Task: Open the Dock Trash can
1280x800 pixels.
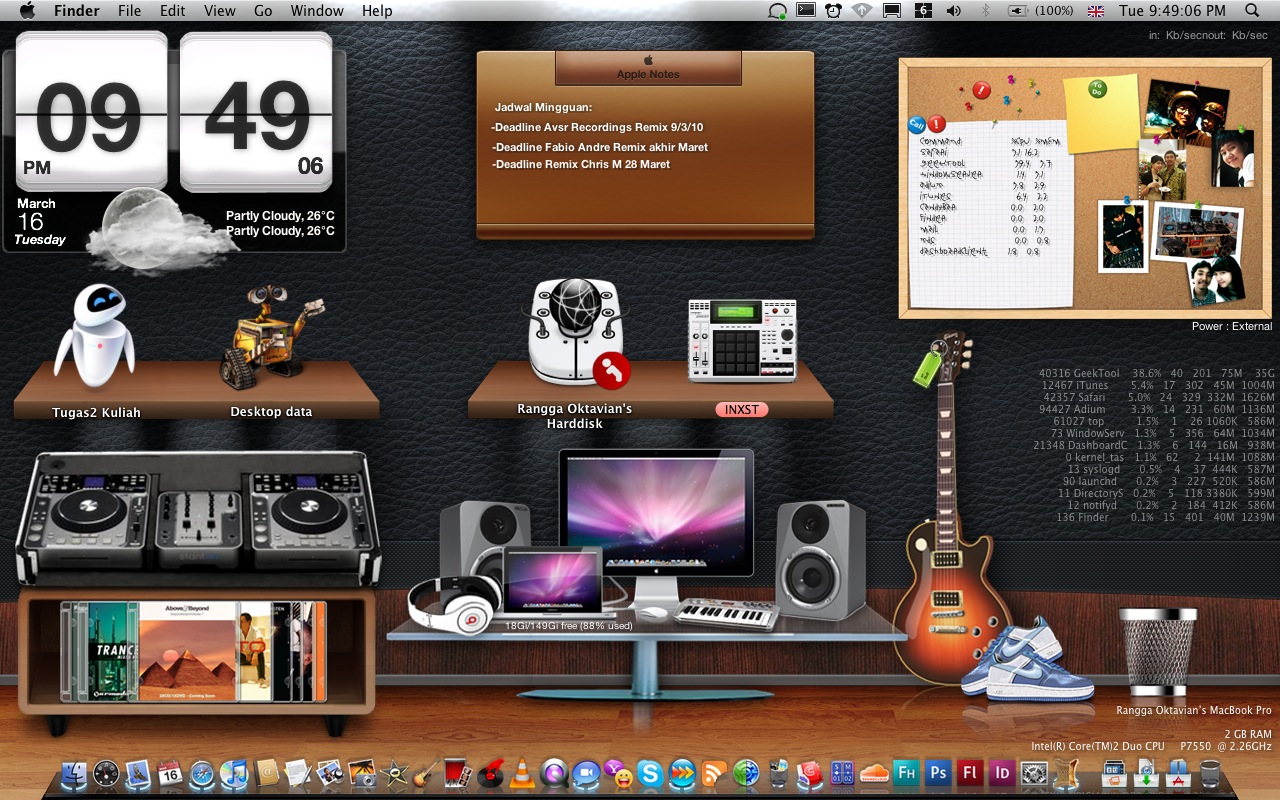Action: 1210,773
